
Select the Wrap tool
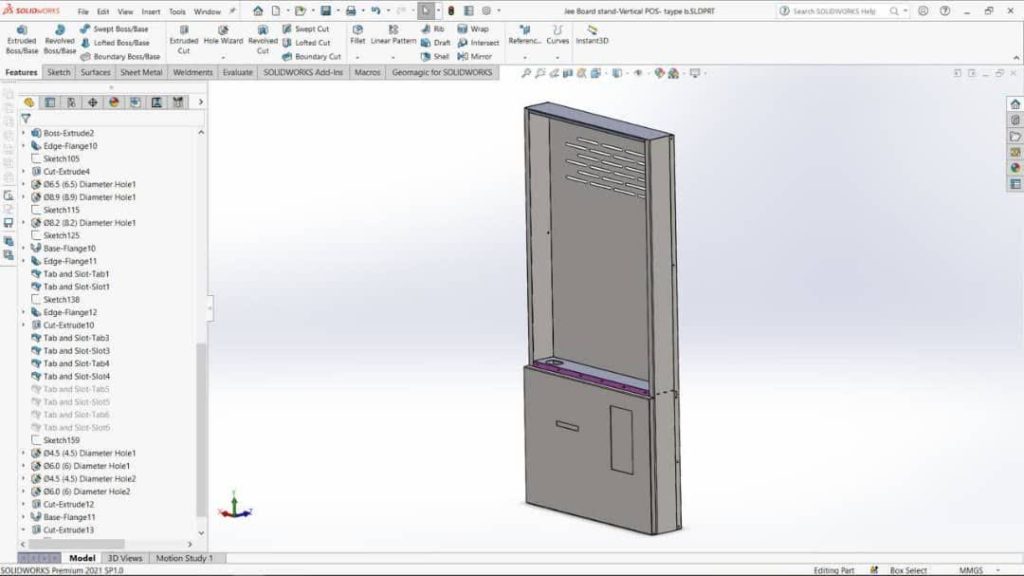pos(473,29)
